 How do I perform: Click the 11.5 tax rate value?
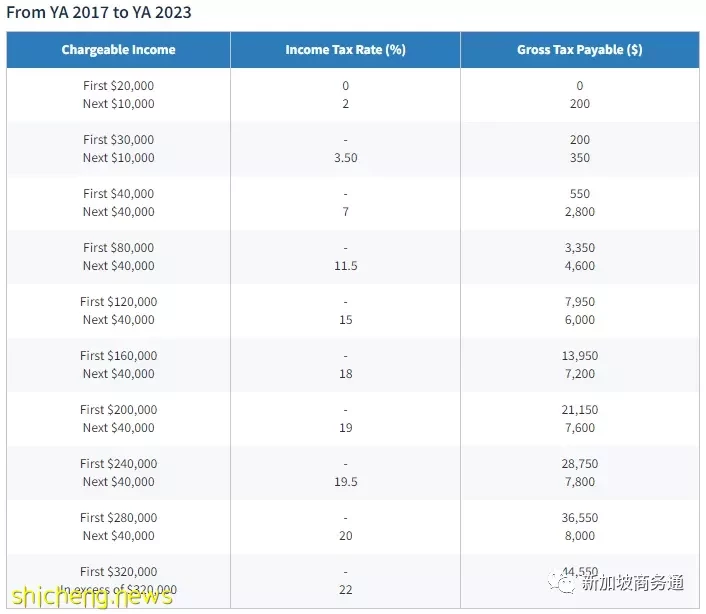click(345, 266)
